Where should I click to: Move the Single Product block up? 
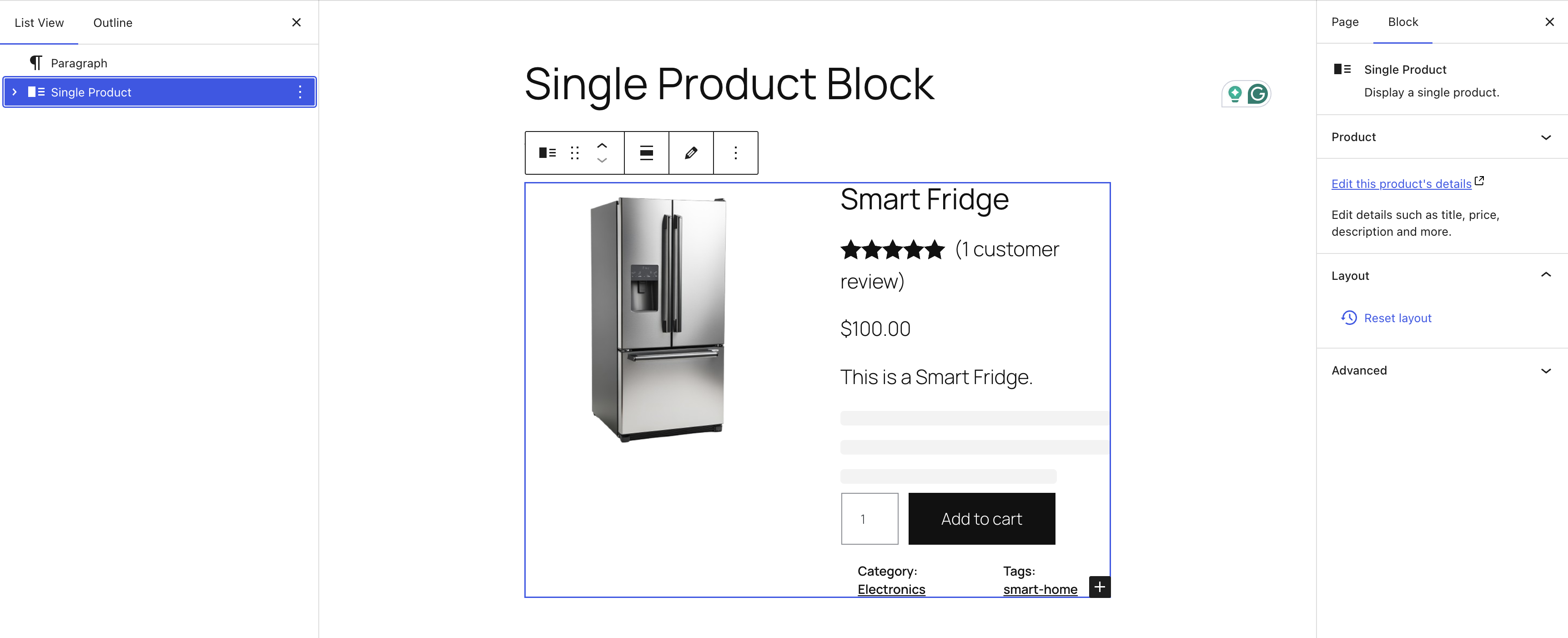pos(602,146)
